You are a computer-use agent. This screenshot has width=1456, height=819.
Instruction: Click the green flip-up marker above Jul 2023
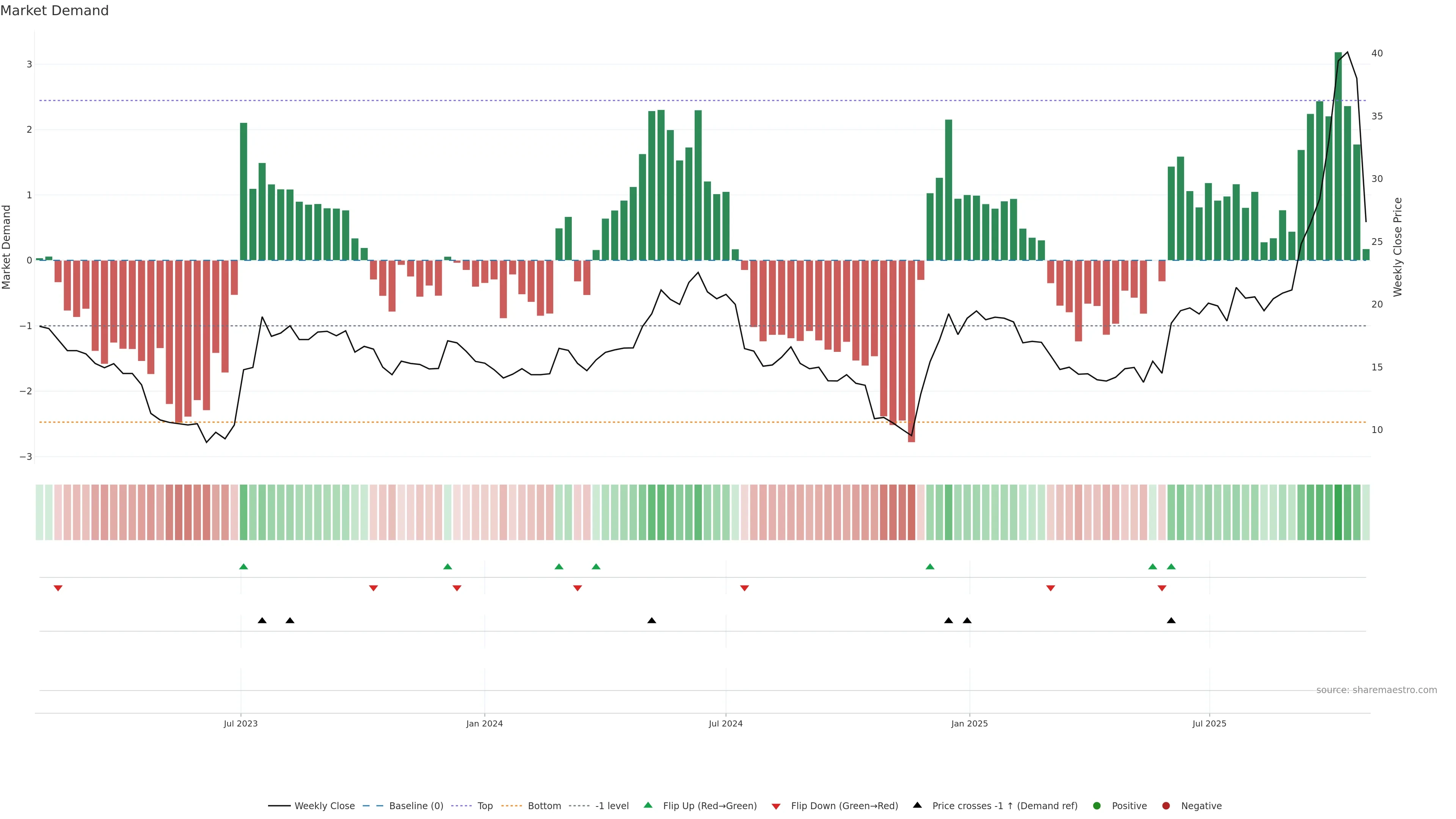[243, 566]
